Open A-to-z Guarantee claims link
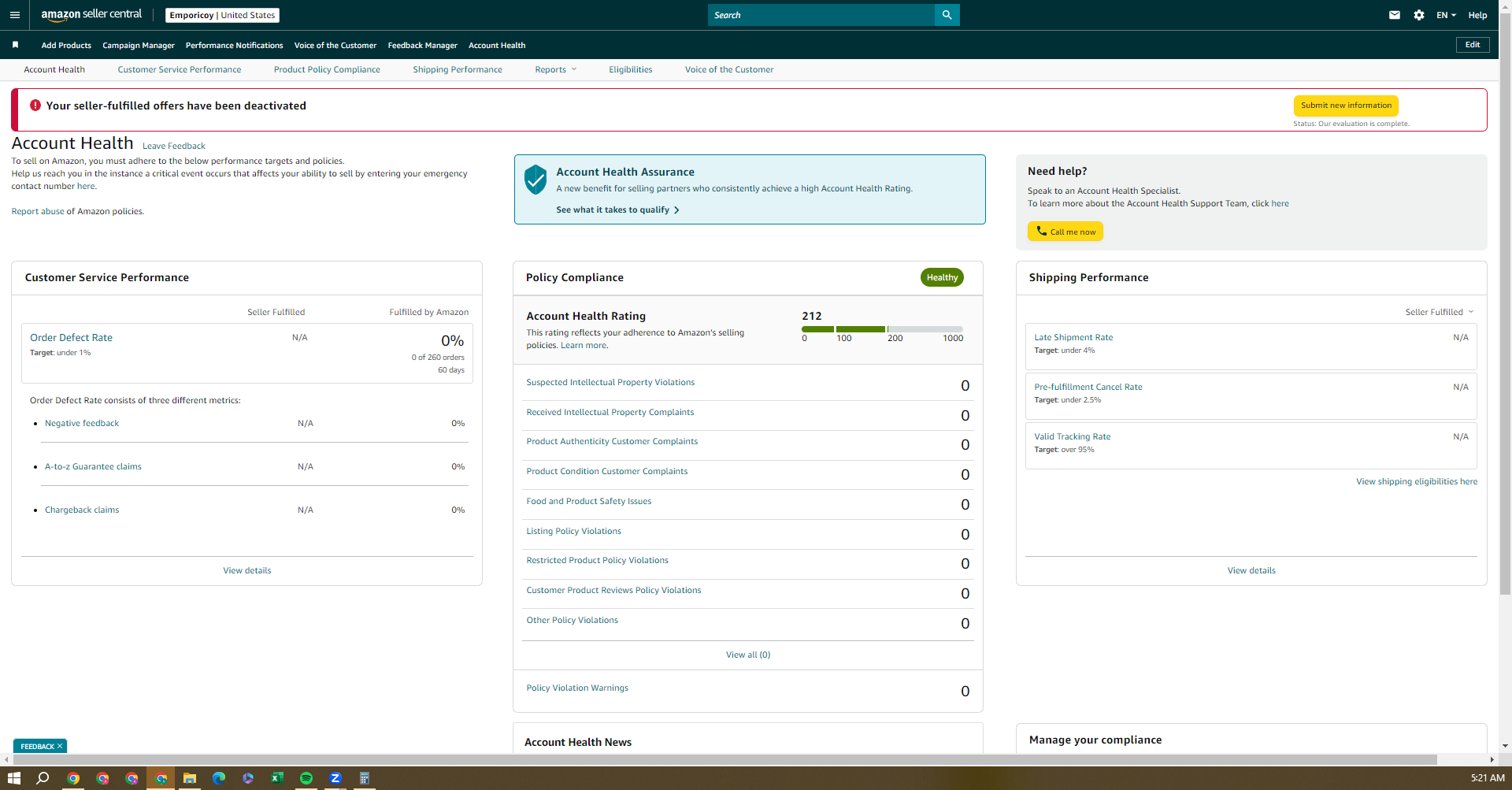This screenshot has width=1512, height=790. (93, 466)
